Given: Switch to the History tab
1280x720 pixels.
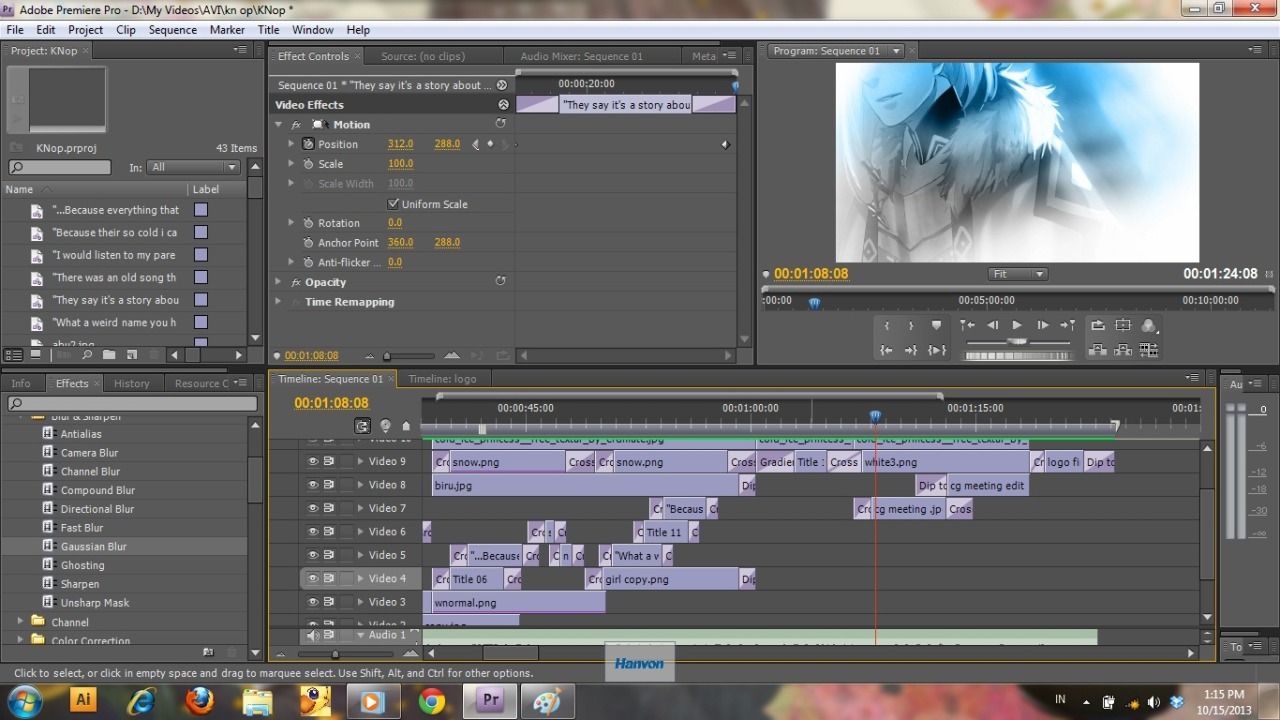Looking at the screenshot, I should 131,383.
